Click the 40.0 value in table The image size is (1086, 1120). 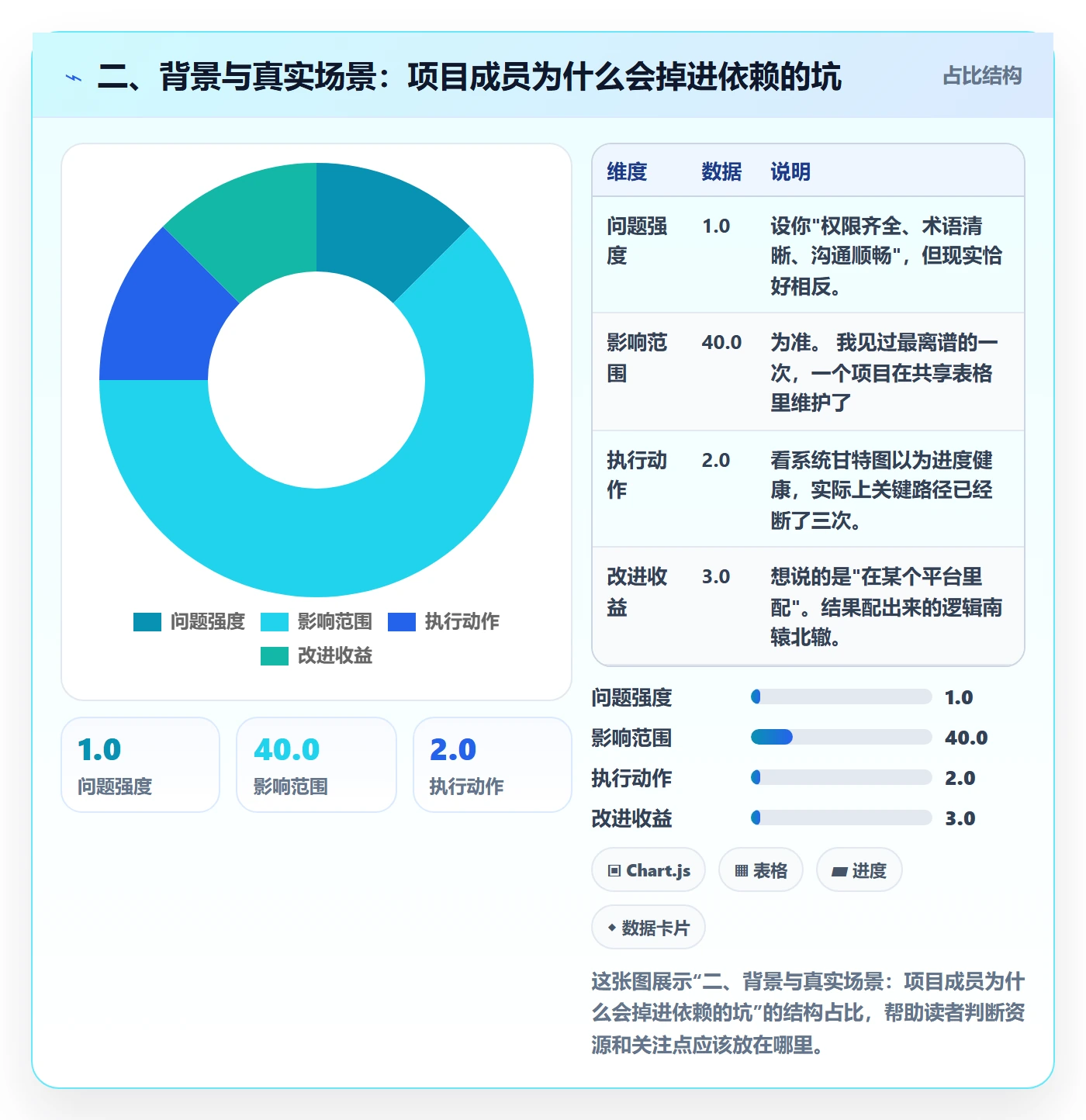pos(721,342)
